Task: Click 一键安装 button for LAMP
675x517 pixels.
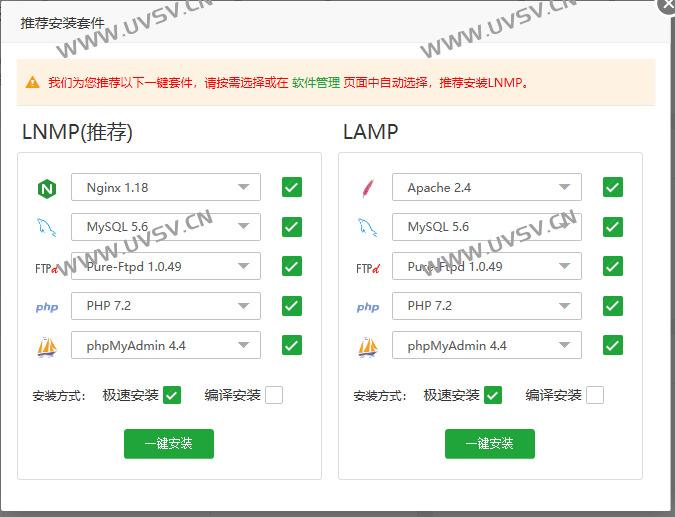Action: point(490,444)
